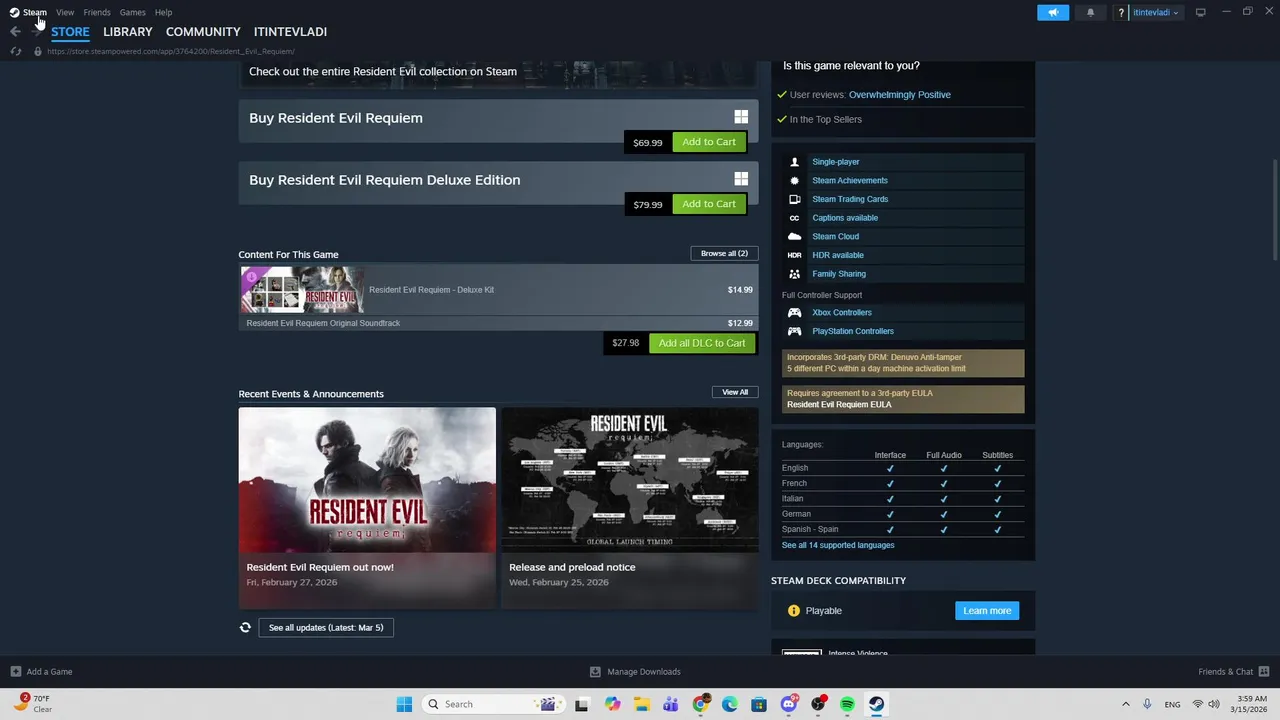
Task: Switch to the STORE tab
Action: (x=70, y=32)
